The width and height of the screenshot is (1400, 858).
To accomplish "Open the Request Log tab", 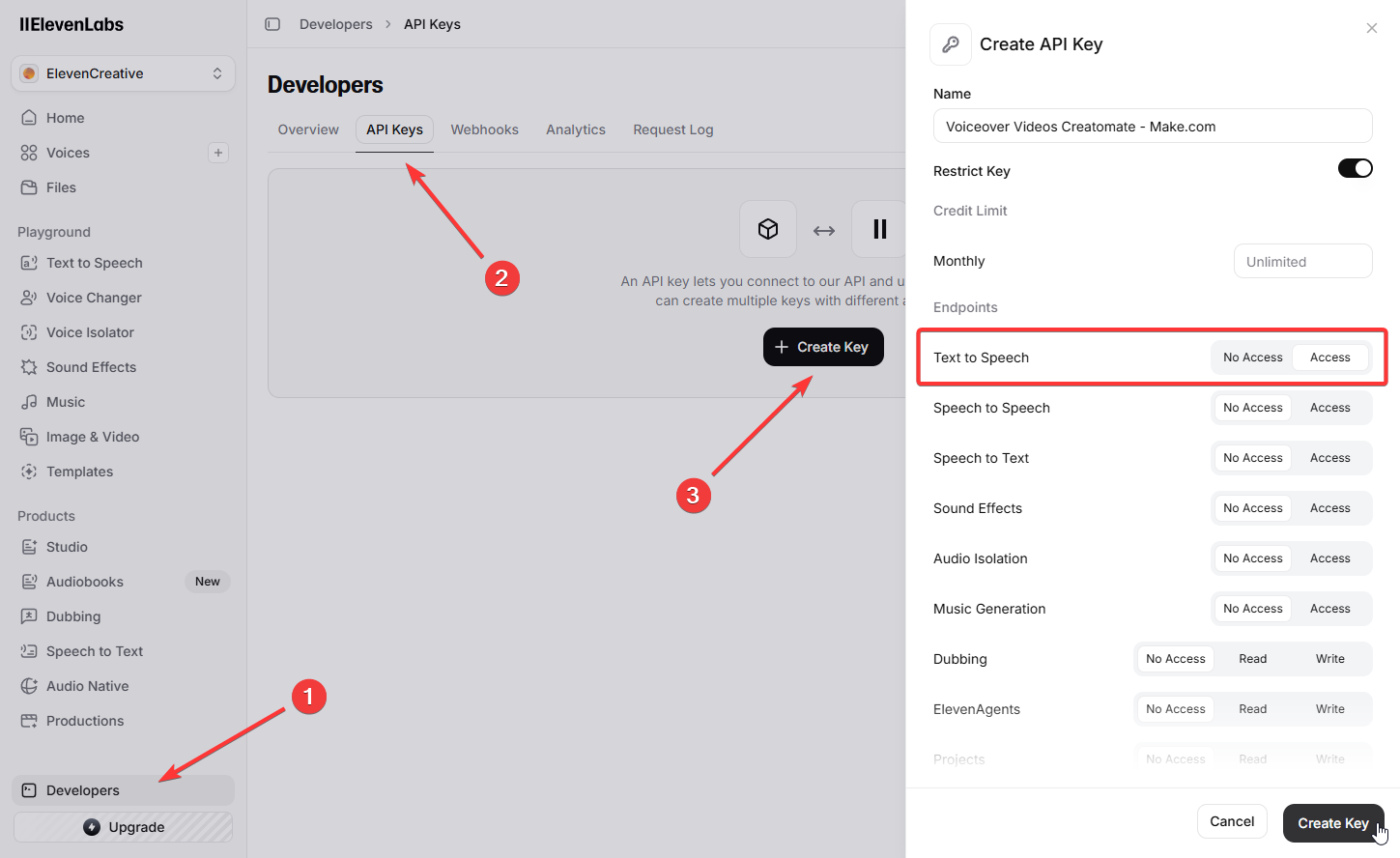I will click(x=672, y=129).
